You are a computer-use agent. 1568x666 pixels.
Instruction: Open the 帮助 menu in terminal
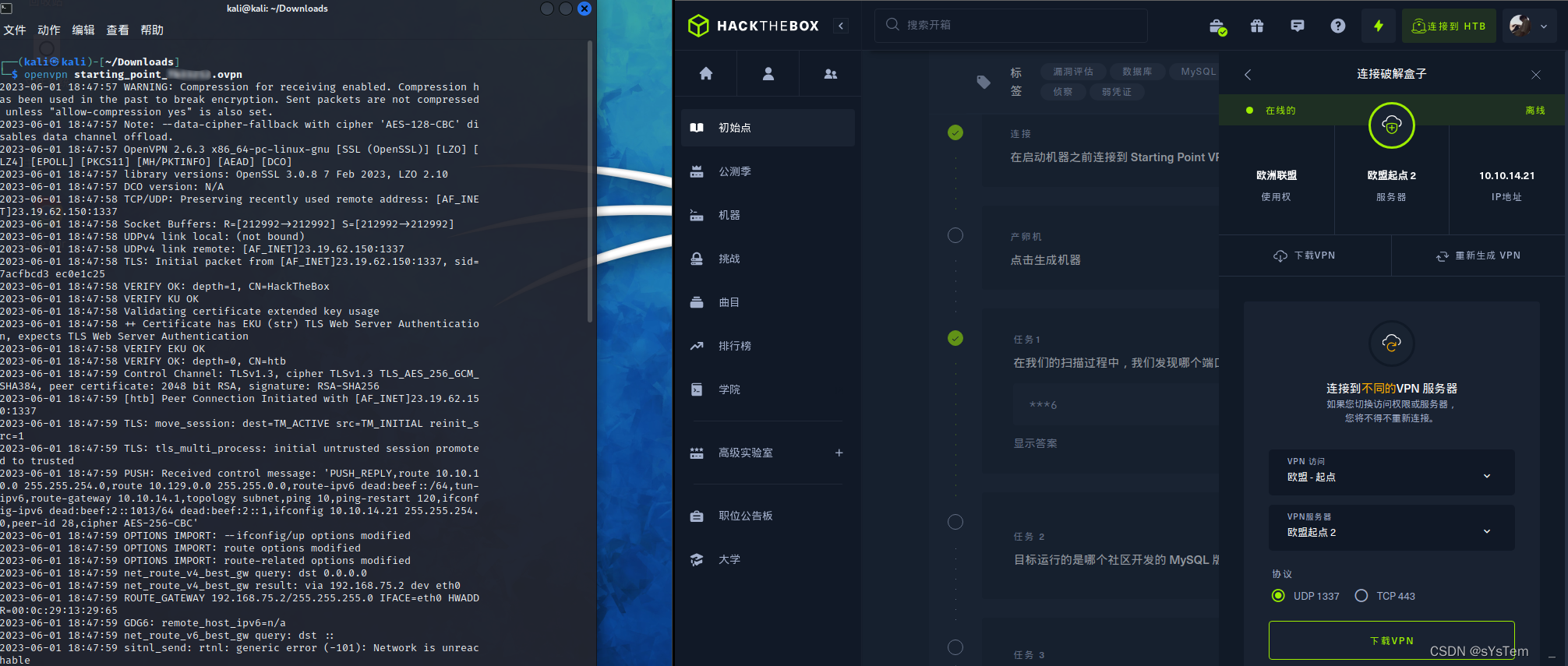pyautogui.click(x=152, y=30)
